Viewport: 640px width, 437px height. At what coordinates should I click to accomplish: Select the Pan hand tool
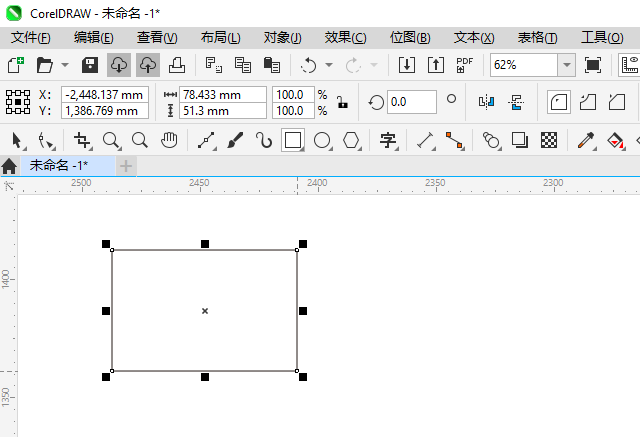click(x=169, y=140)
